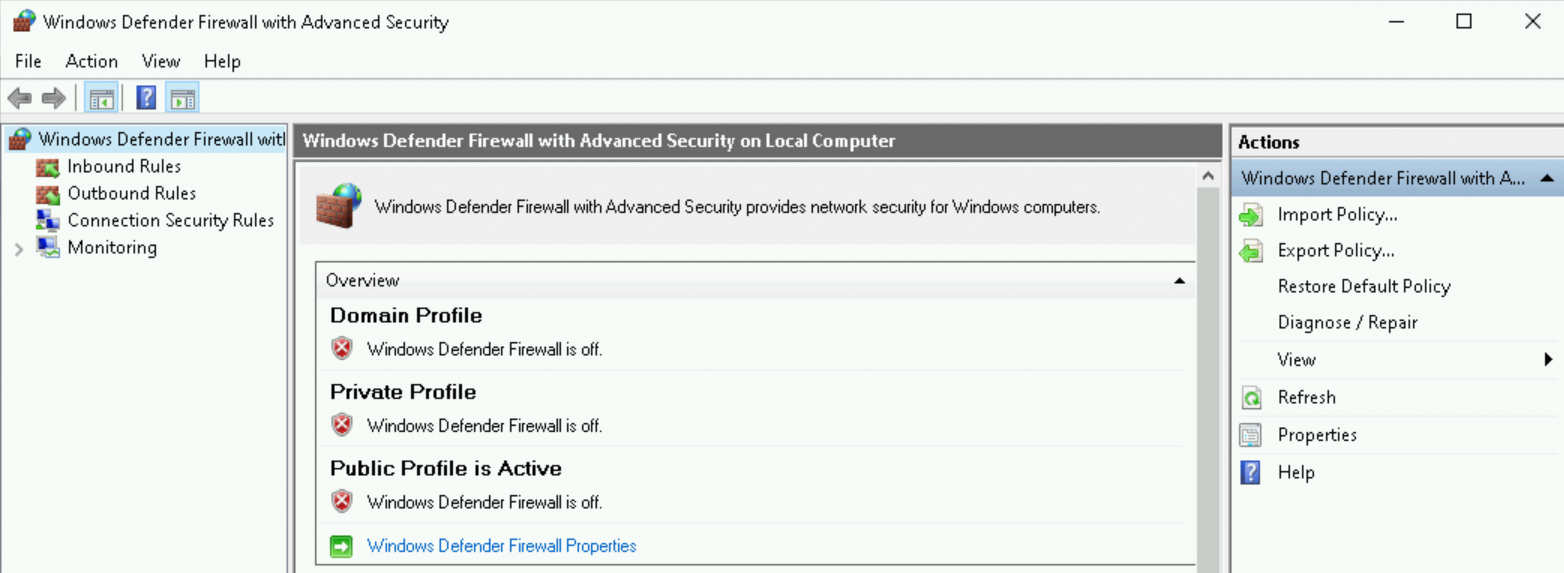Open the View submenu arrow in Actions
Viewport: 1564px width, 573px height.
point(1548,360)
